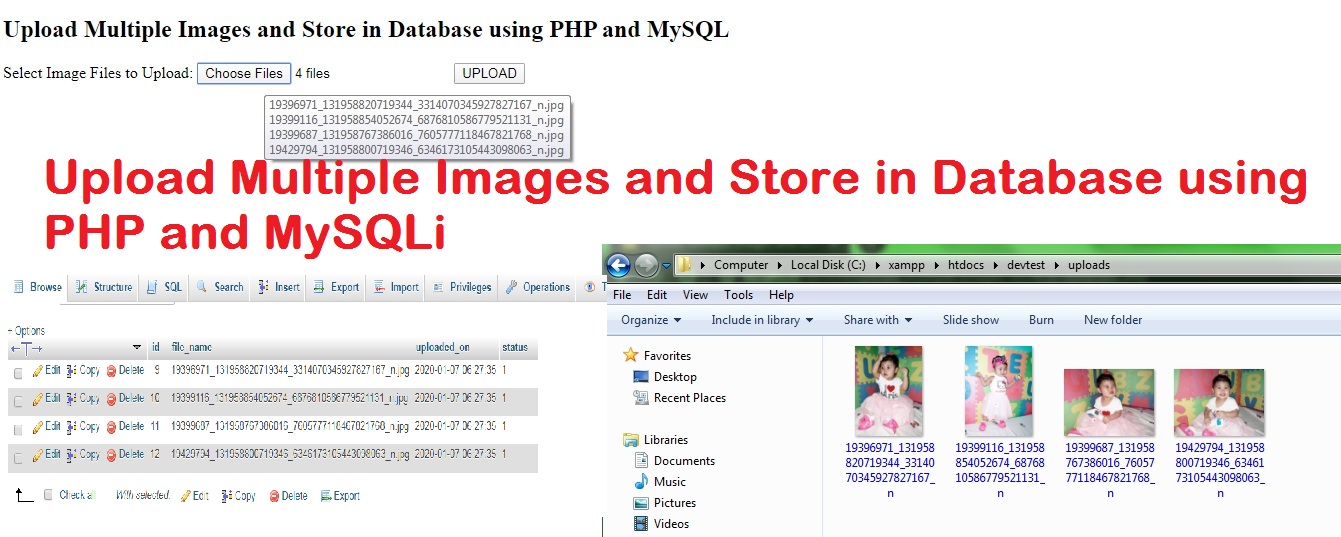
Task: Tick the checkbox for row id 10
Action: click(x=18, y=400)
